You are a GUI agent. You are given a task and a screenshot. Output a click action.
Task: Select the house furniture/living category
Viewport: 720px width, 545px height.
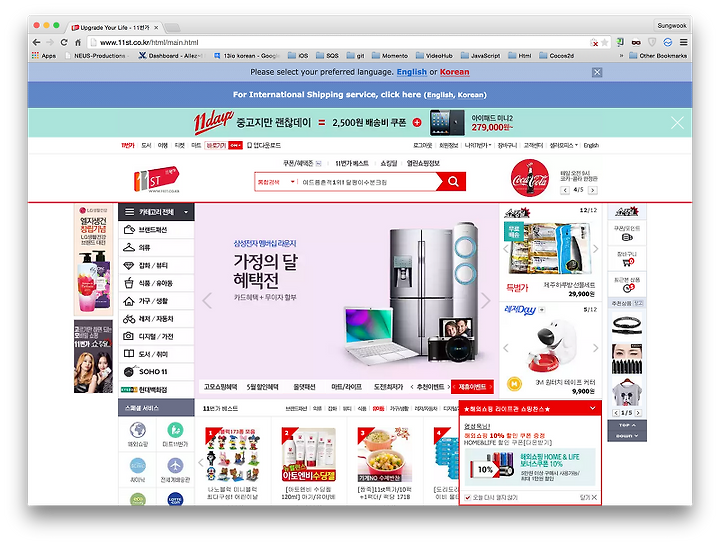[x=156, y=301]
